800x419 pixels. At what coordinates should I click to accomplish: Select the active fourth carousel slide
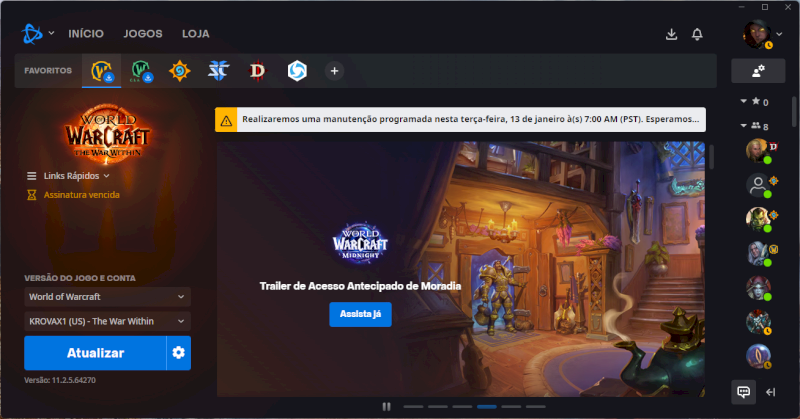[x=487, y=407]
